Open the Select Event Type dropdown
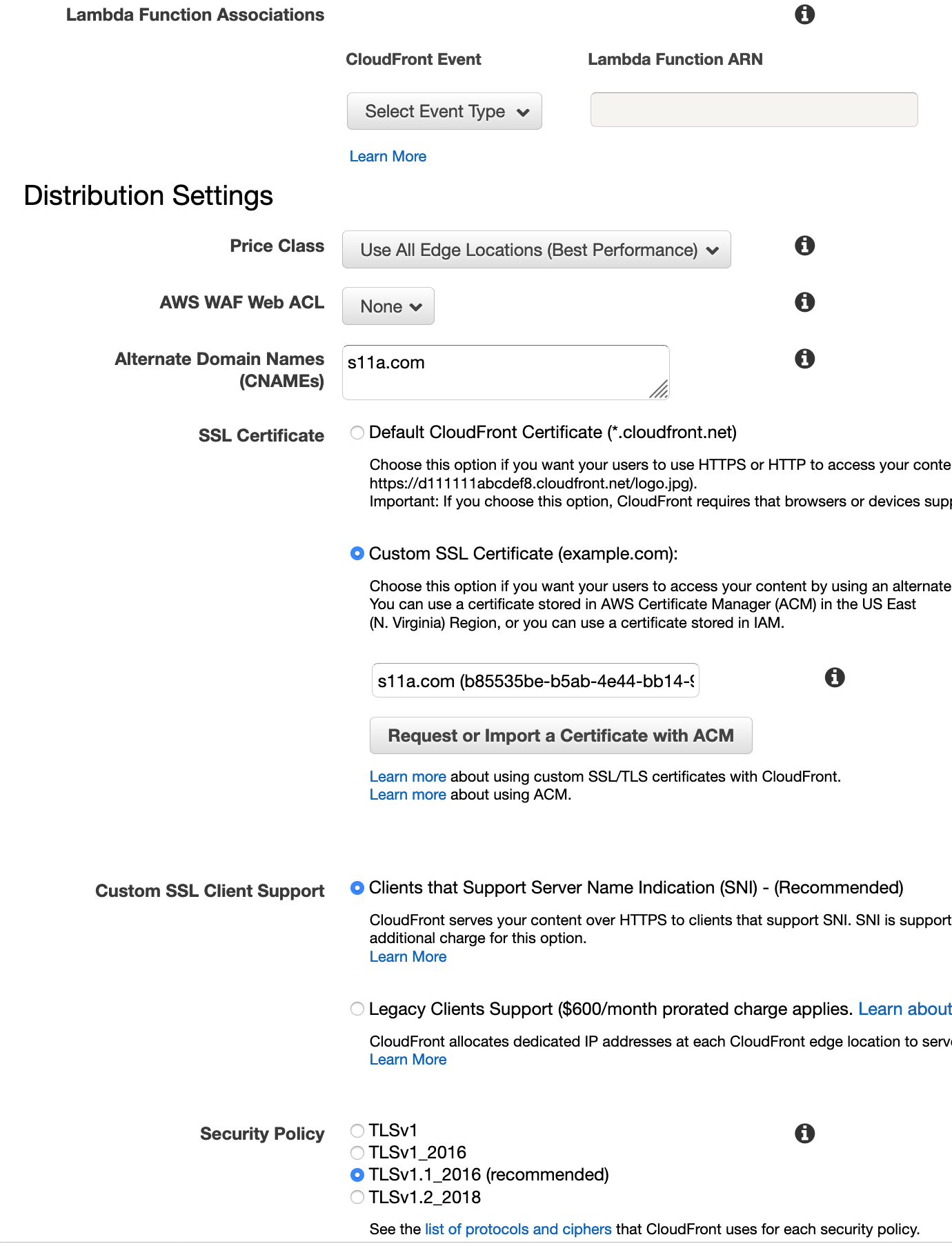 [444, 112]
